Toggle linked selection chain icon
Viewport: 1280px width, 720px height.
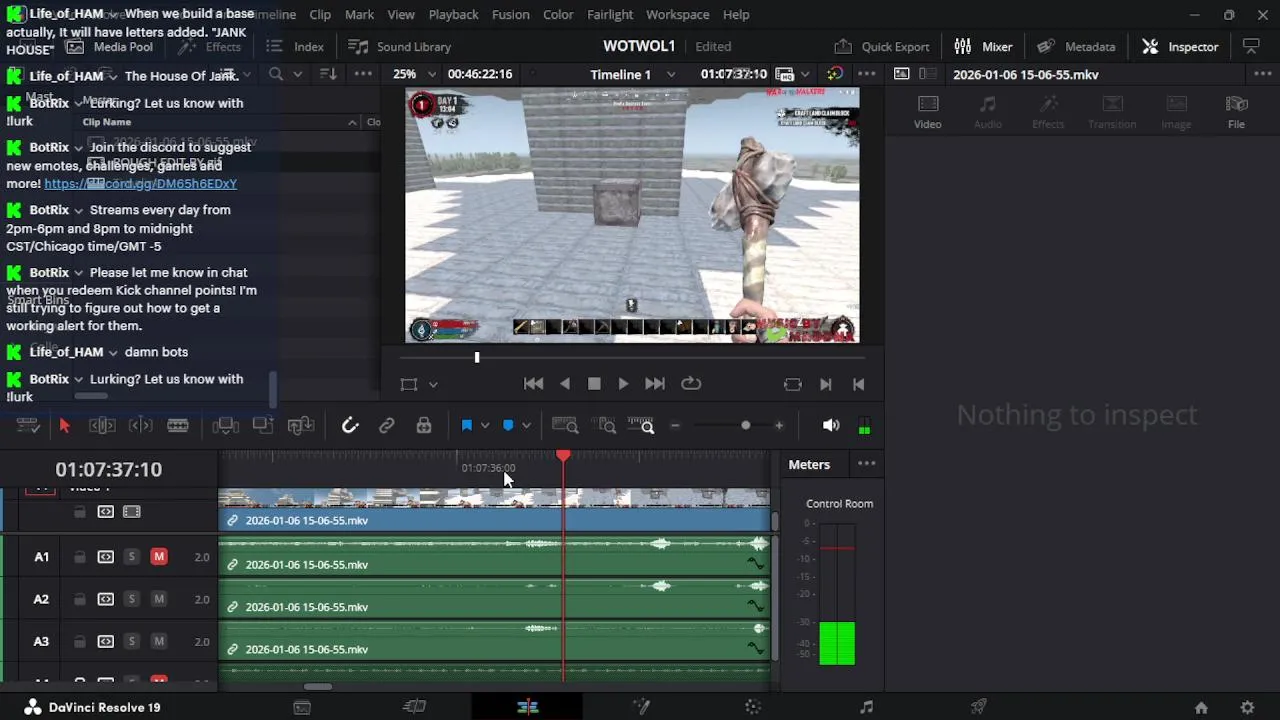pos(386,426)
